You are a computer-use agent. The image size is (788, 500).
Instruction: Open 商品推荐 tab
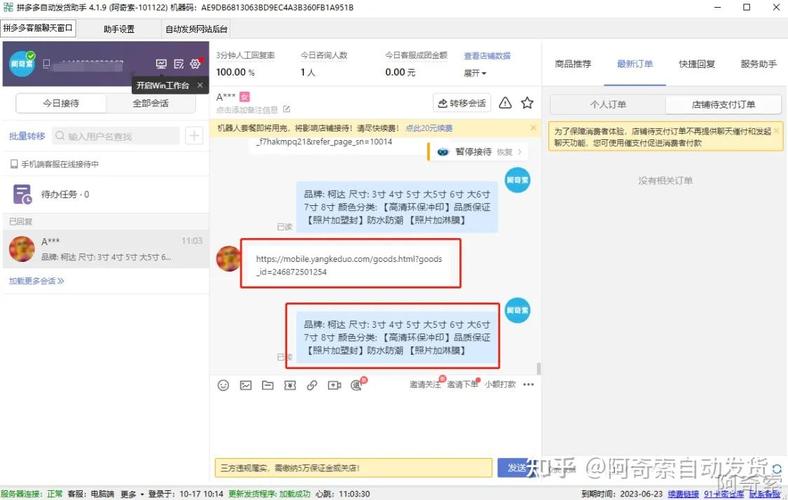pyautogui.click(x=573, y=64)
